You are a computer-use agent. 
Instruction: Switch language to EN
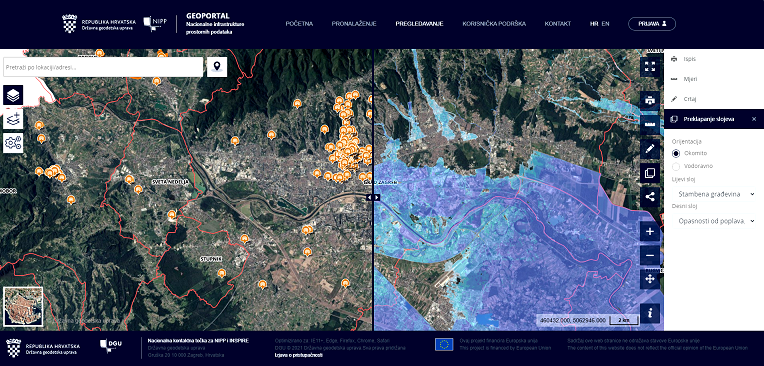[605, 23]
